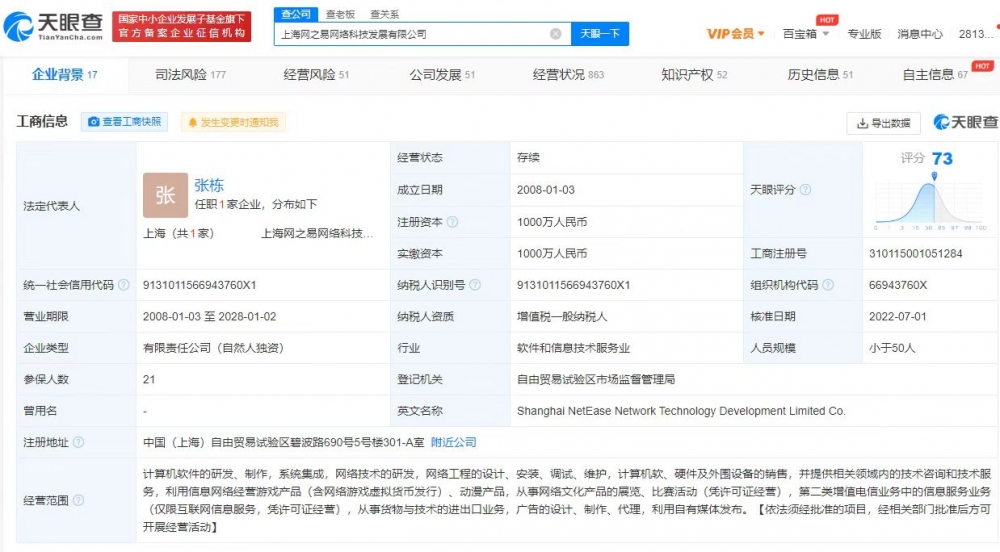
Task: Open the 附近公司 link
Action: tap(453, 442)
